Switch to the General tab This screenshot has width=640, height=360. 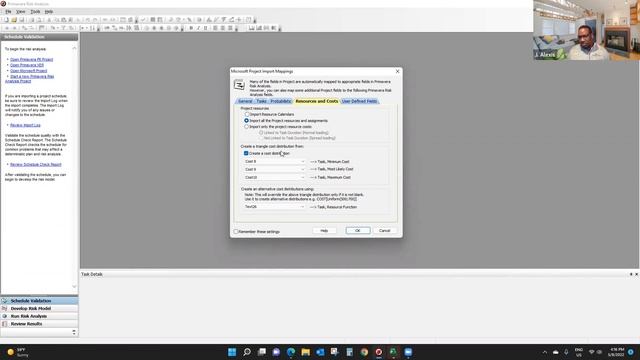245,101
